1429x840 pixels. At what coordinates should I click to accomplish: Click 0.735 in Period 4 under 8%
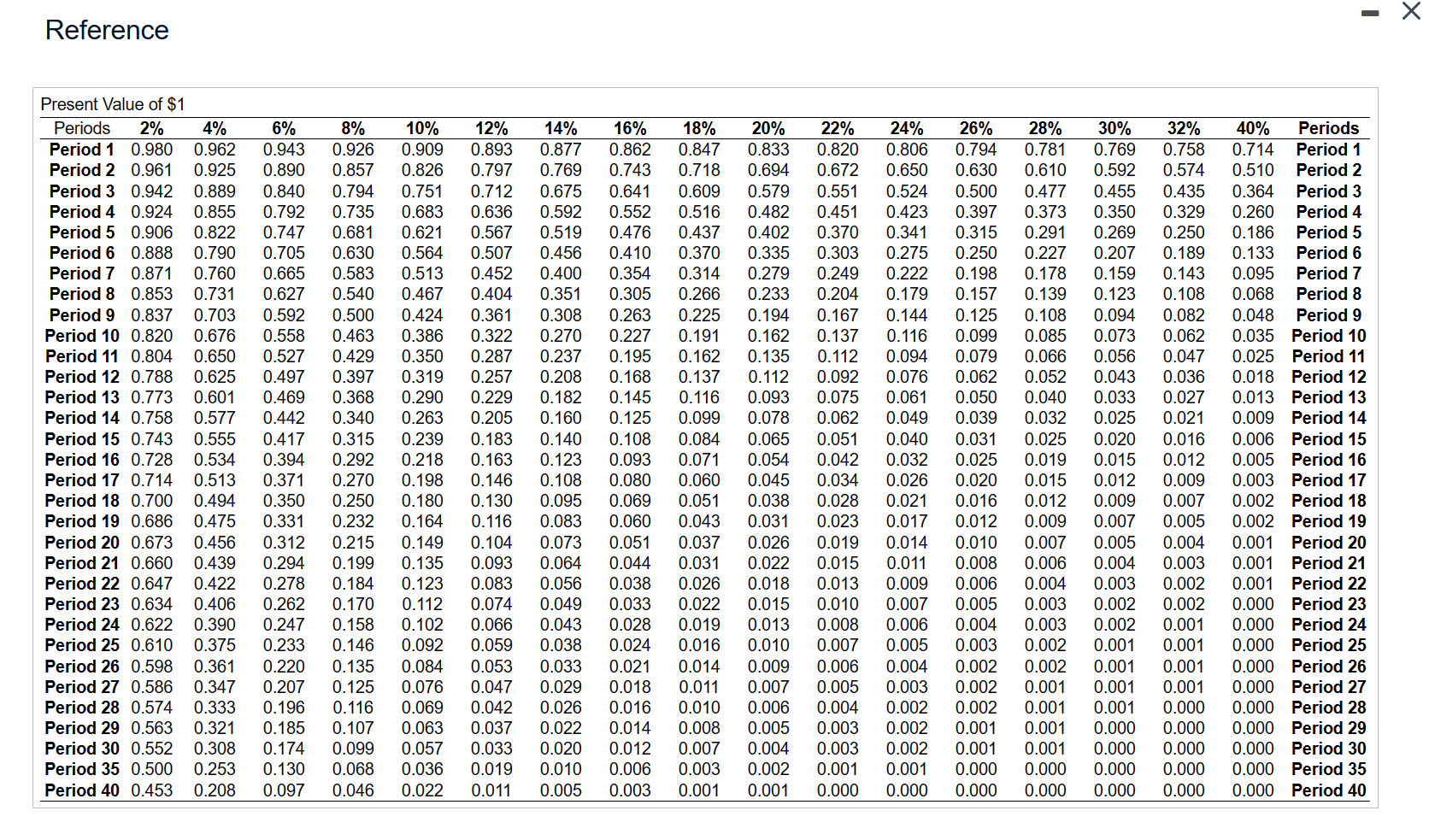(x=353, y=212)
